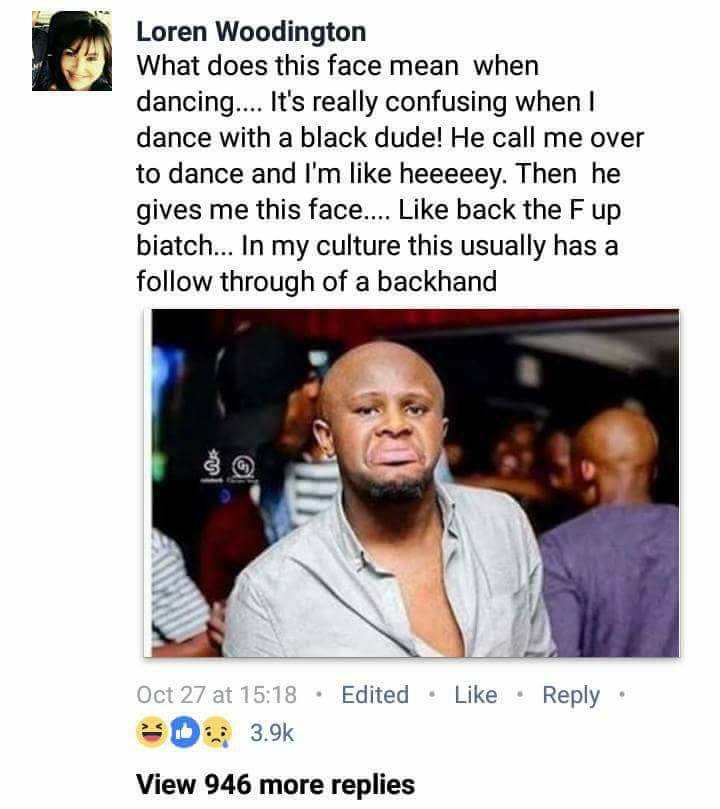Click the sad crying reaction emoji
Image resolution: width=720 pixels, height=809 pixels.
tap(217, 733)
